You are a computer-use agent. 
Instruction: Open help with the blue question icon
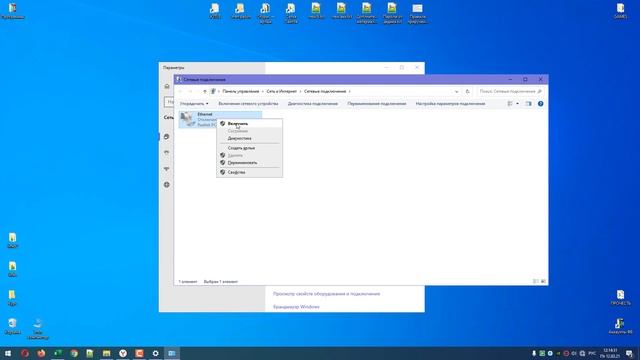[x=540, y=104]
